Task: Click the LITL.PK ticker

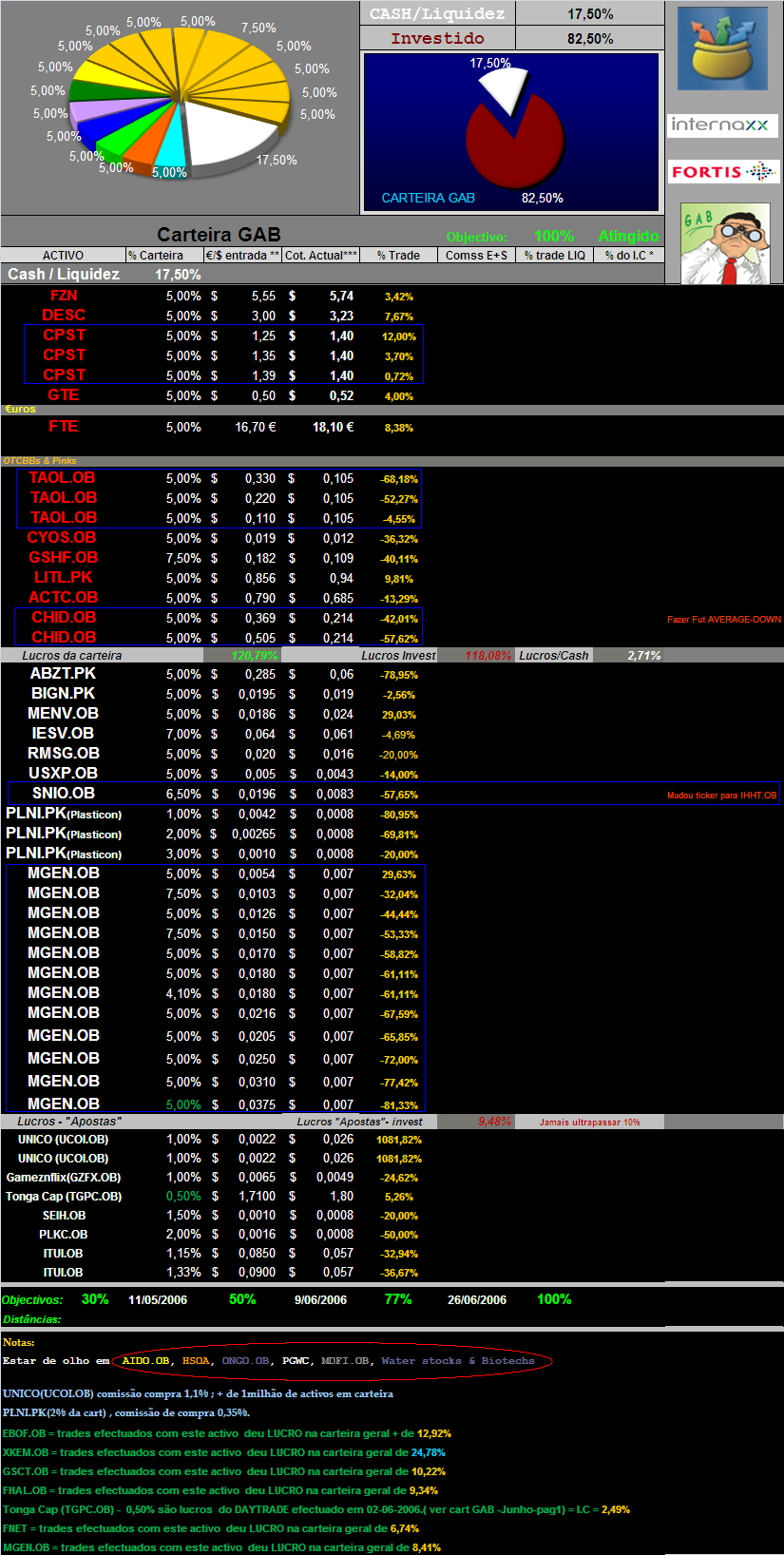Action: [x=64, y=578]
